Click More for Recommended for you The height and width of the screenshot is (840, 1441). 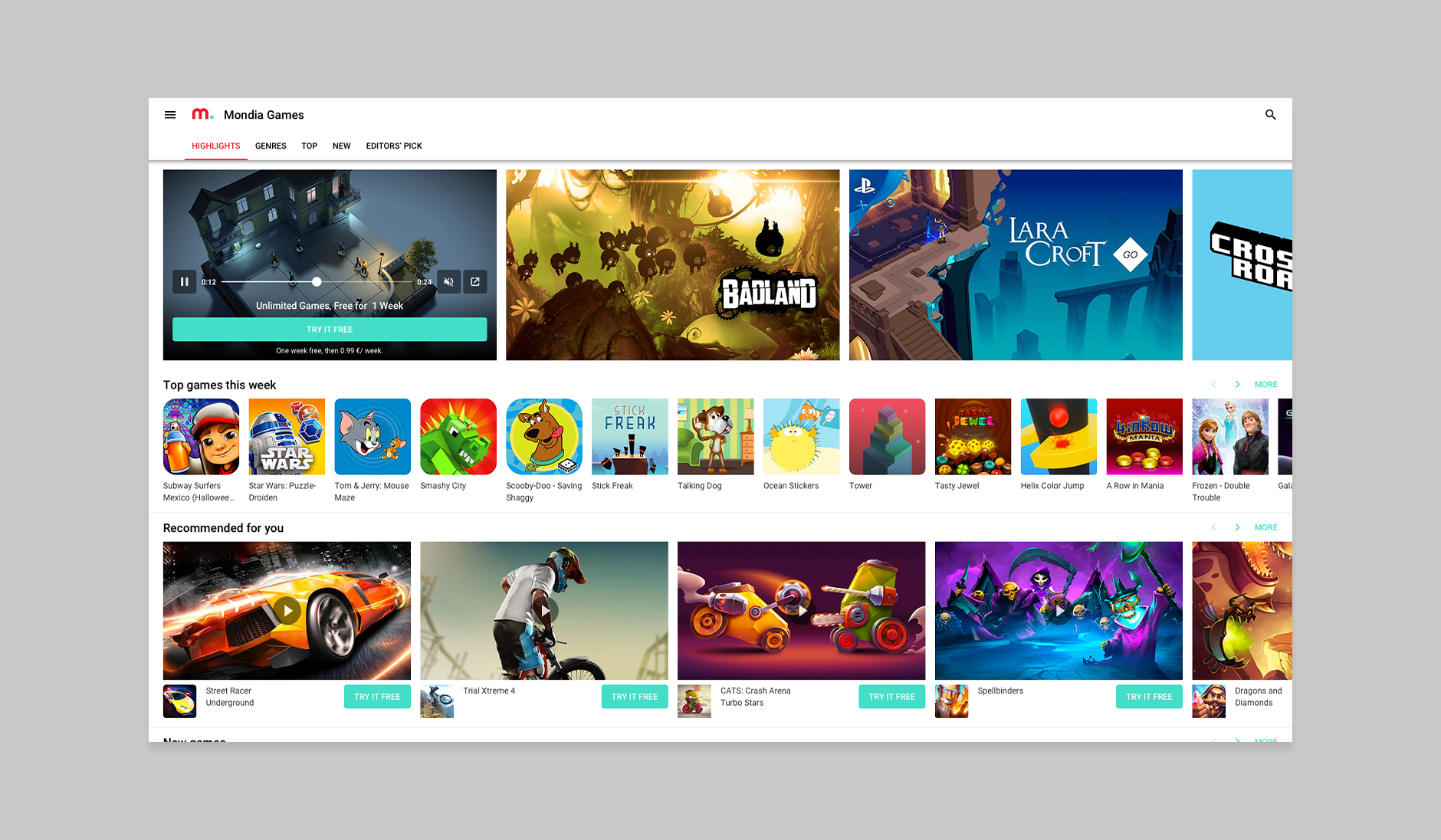[1266, 528]
